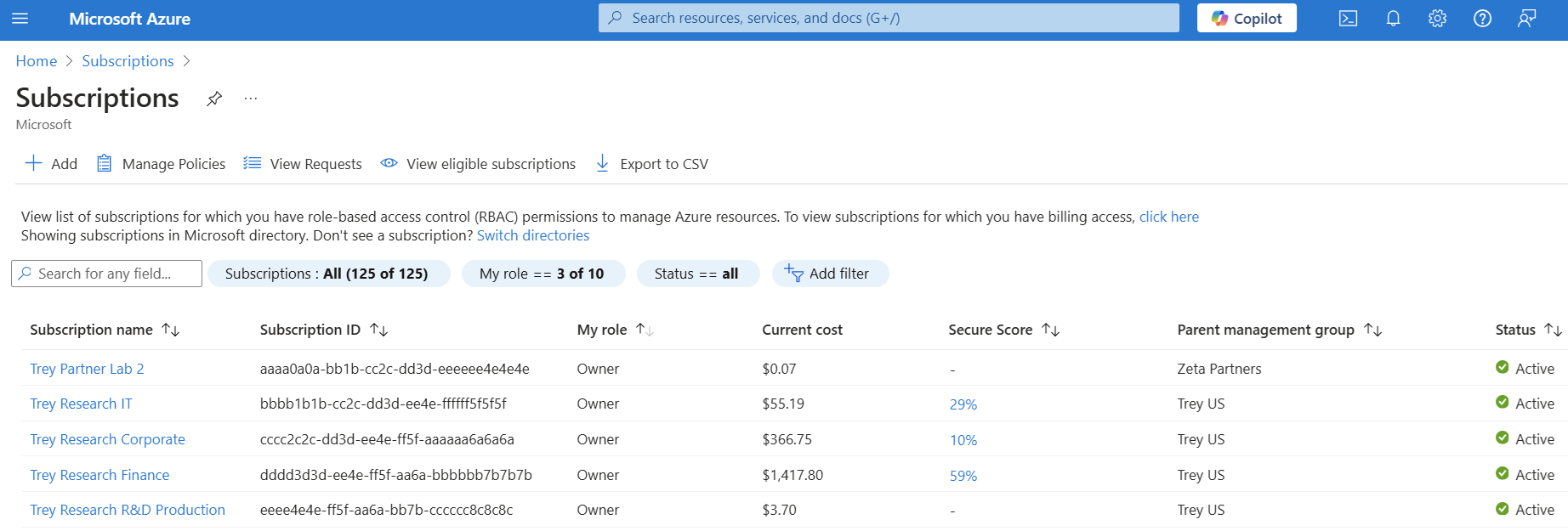Open the 59% secure score link
1568x531 pixels.
(963, 476)
